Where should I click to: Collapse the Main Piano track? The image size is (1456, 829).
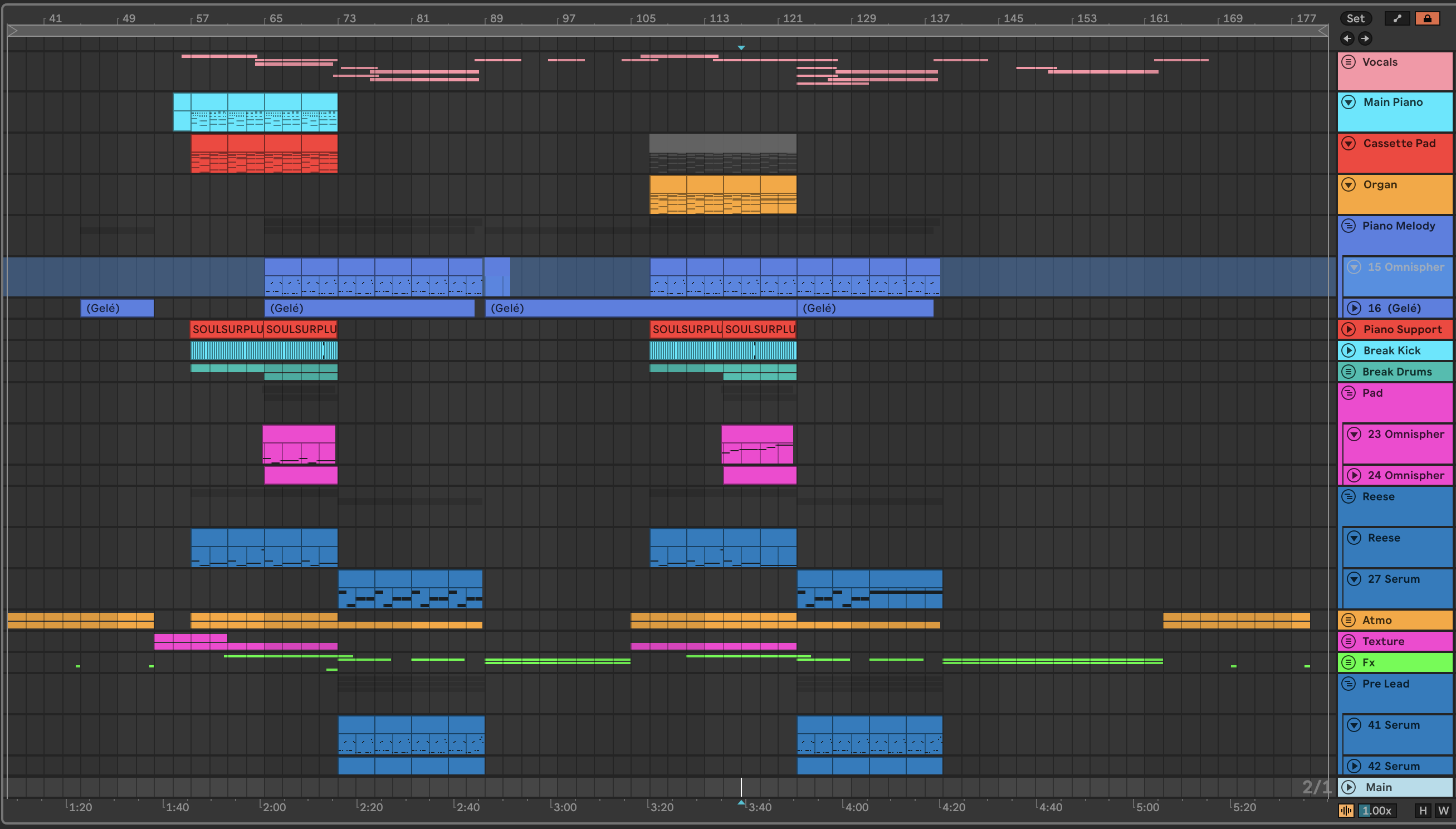[1348, 102]
